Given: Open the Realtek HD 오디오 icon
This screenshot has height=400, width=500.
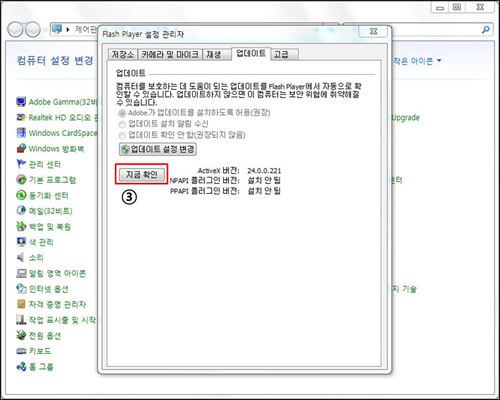Looking at the screenshot, I should (21, 117).
